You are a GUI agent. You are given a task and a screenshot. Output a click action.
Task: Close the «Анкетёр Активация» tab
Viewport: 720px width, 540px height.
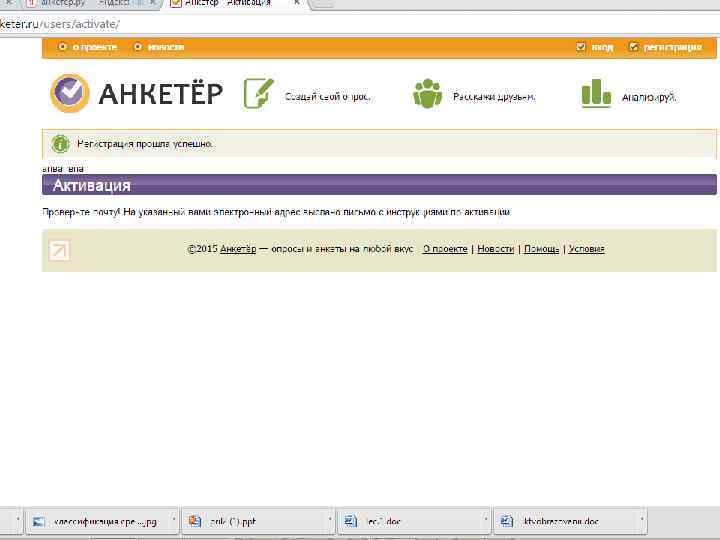297,3
